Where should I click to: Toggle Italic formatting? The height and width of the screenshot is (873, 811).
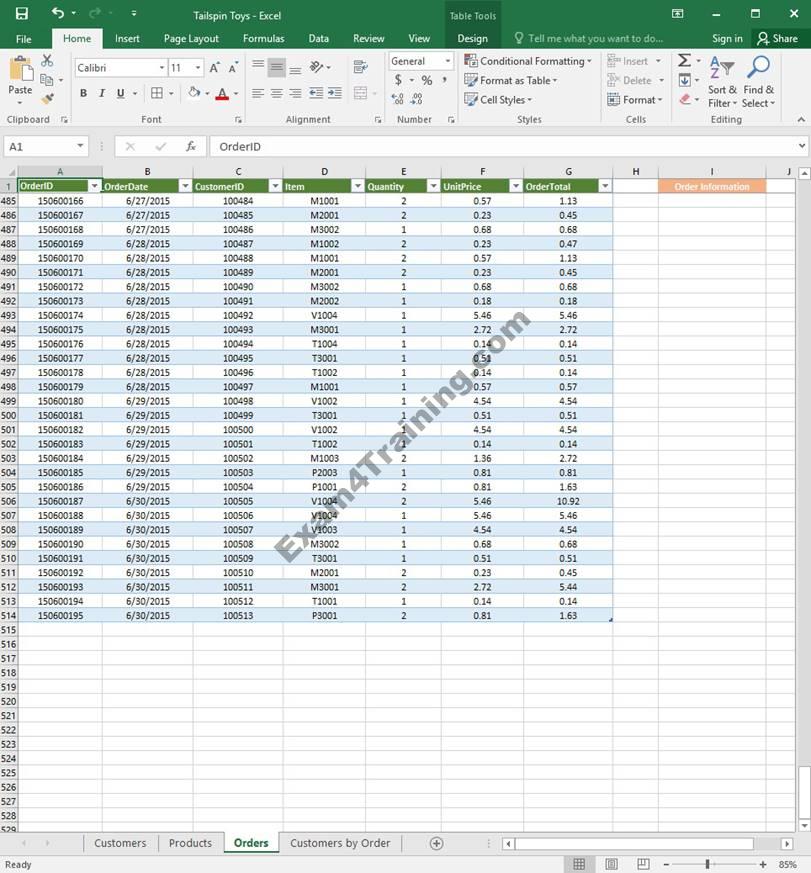pos(101,94)
